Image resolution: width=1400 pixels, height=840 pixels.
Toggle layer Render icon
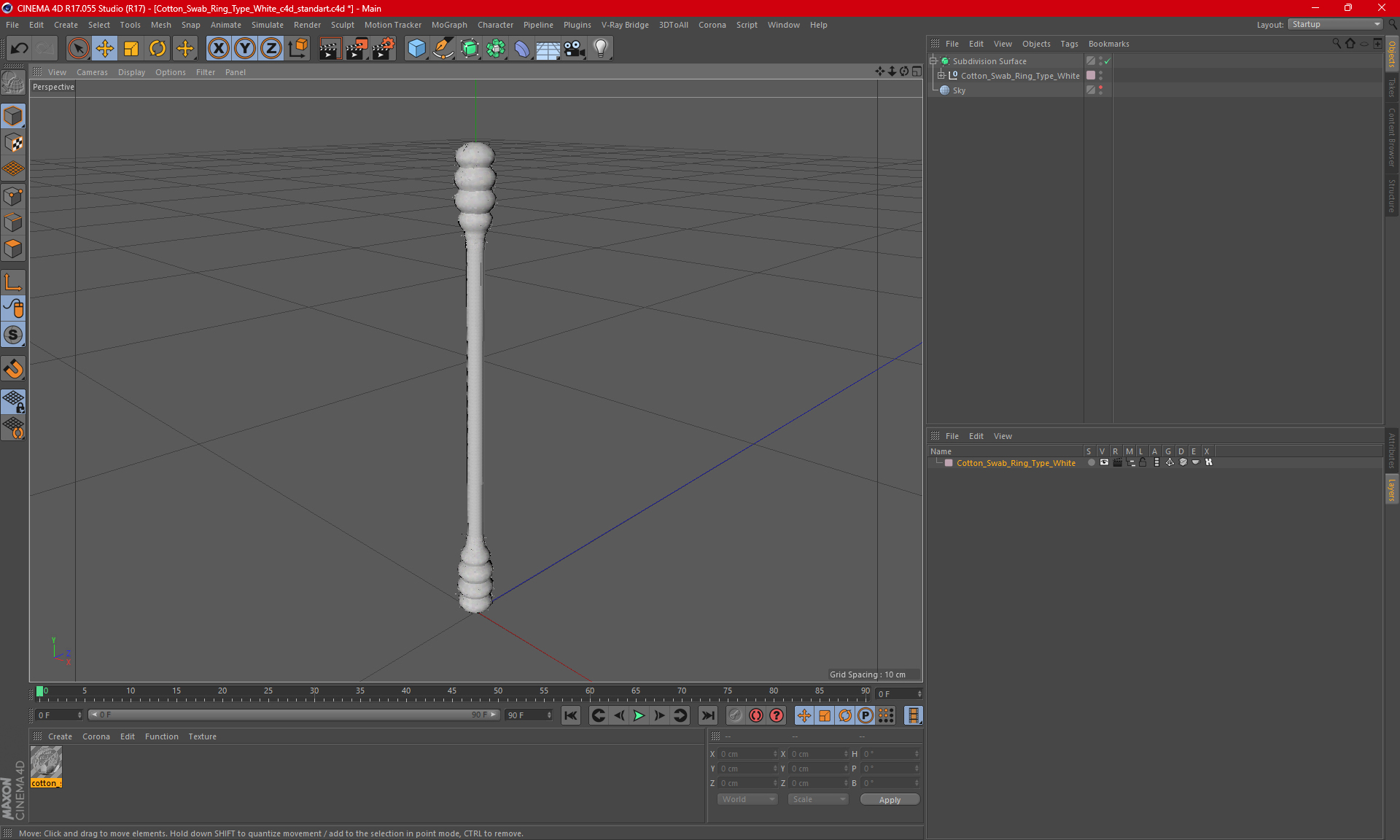pos(1117,462)
